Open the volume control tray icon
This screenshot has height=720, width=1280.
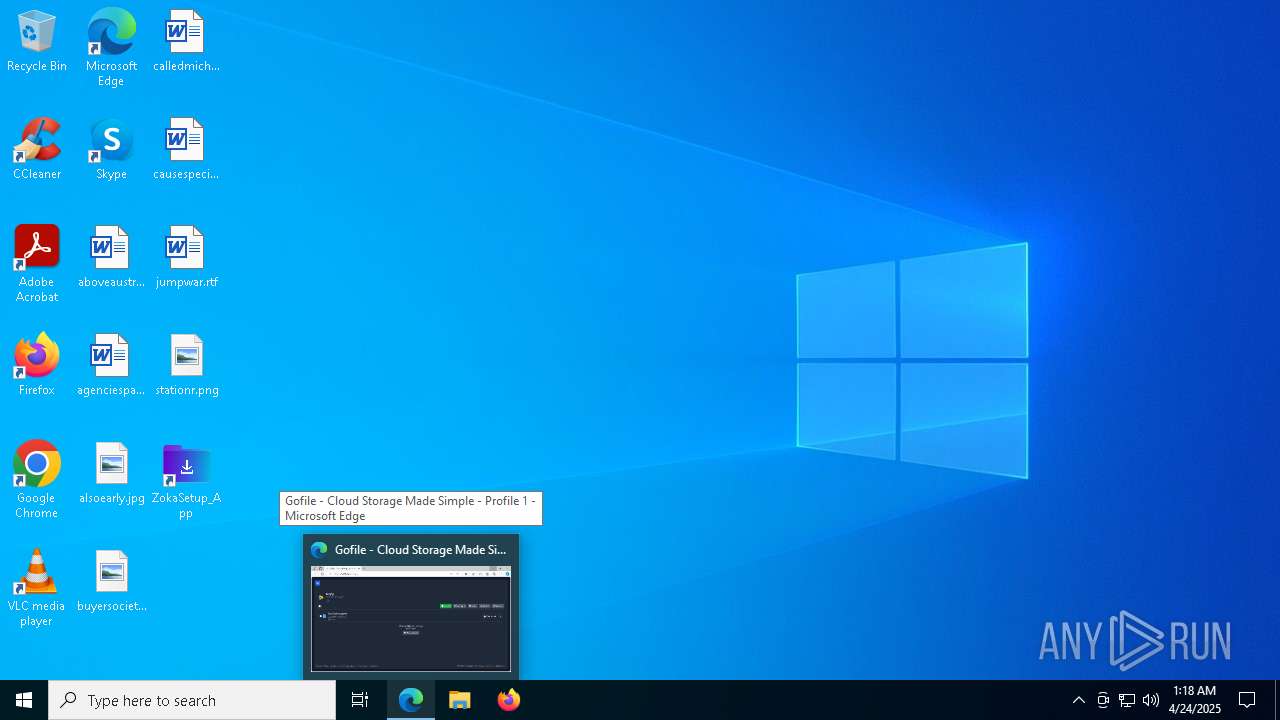coord(1151,700)
